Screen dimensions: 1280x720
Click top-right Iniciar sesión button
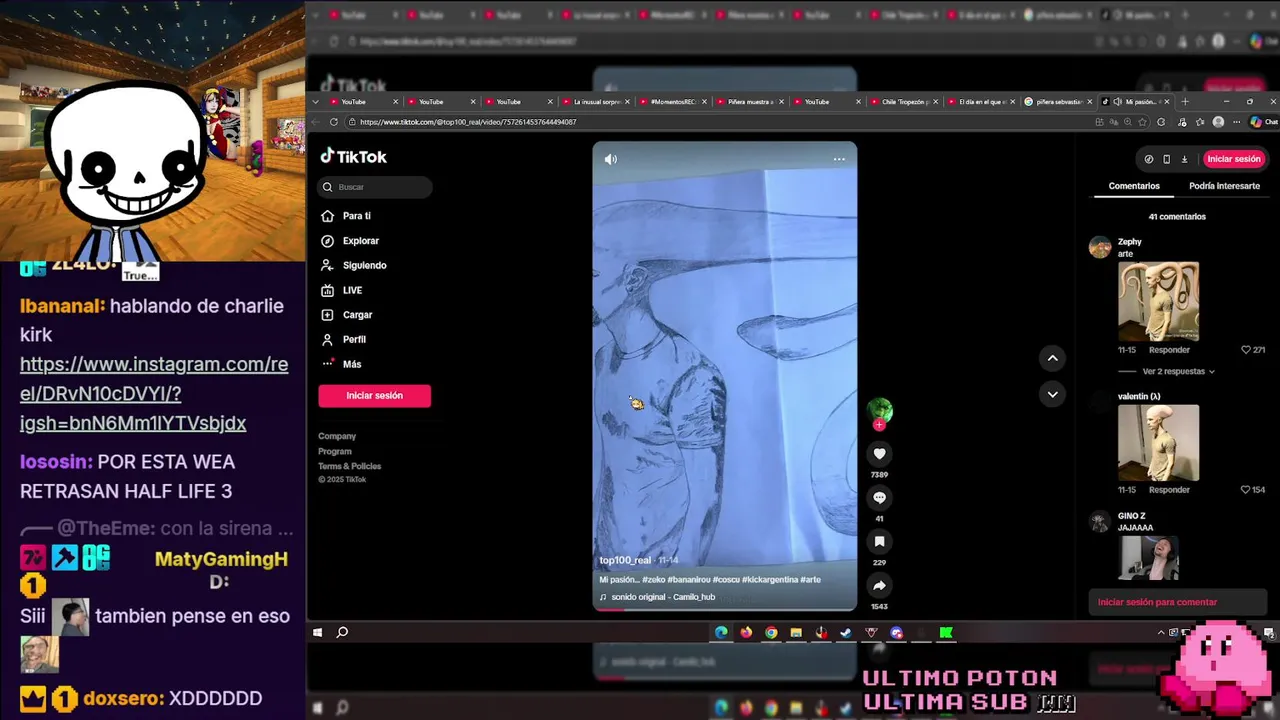point(1233,159)
